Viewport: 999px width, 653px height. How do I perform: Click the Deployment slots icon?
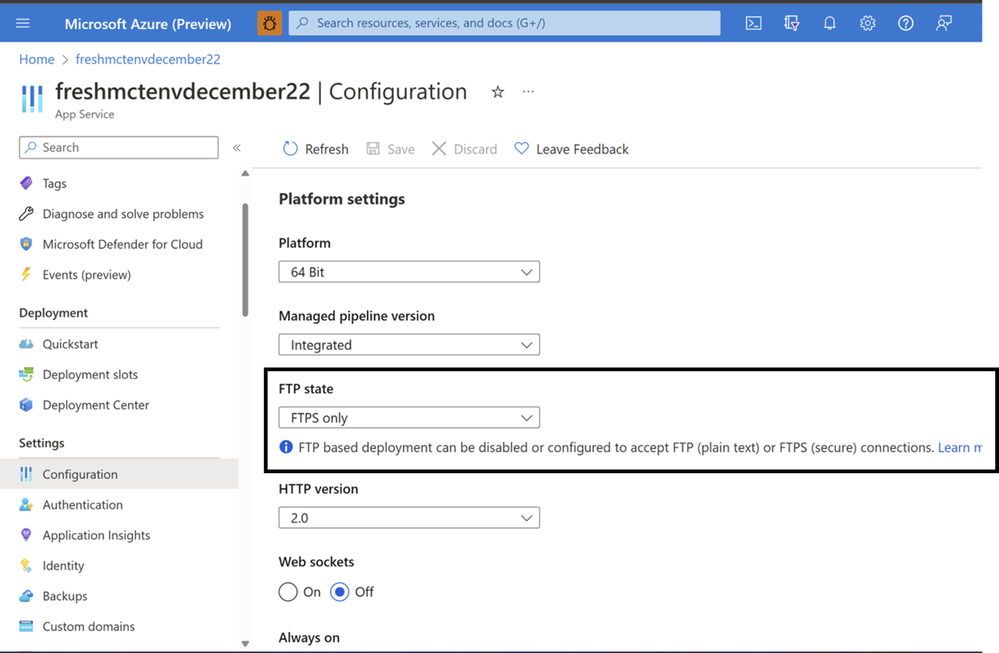[x=26, y=375]
